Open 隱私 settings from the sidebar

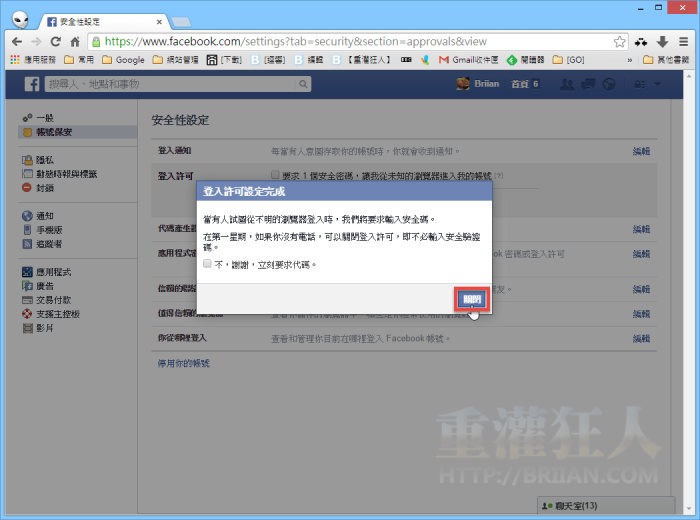(x=44, y=160)
